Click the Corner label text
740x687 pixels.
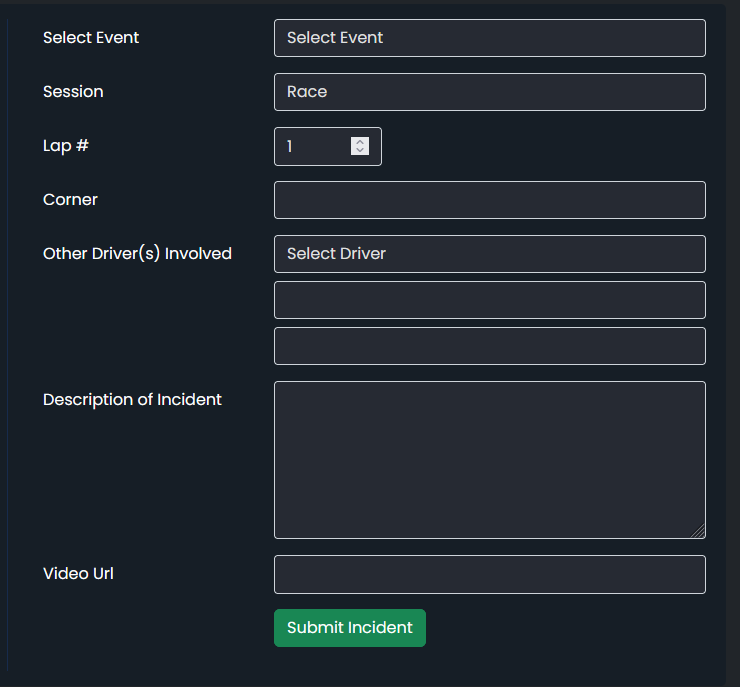[70, 200]
